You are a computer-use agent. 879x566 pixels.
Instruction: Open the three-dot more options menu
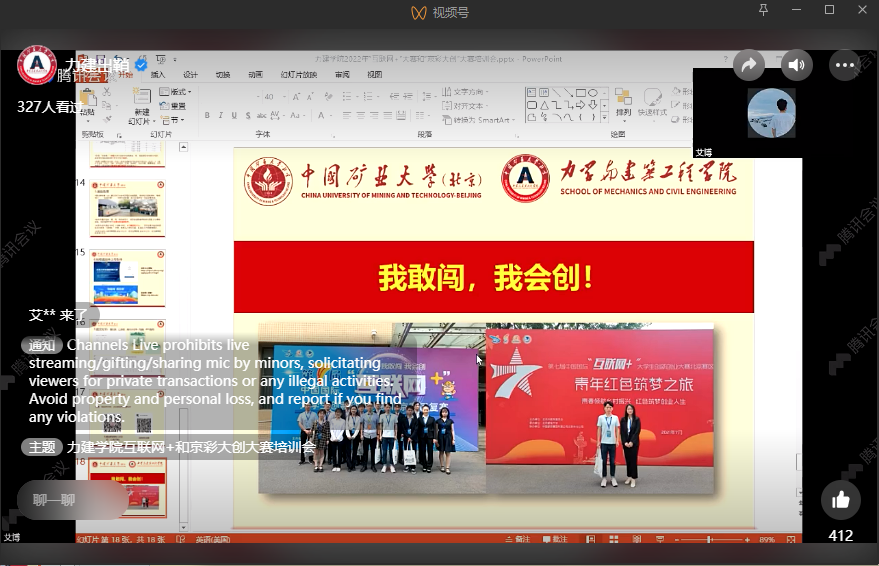click(845, 66)
